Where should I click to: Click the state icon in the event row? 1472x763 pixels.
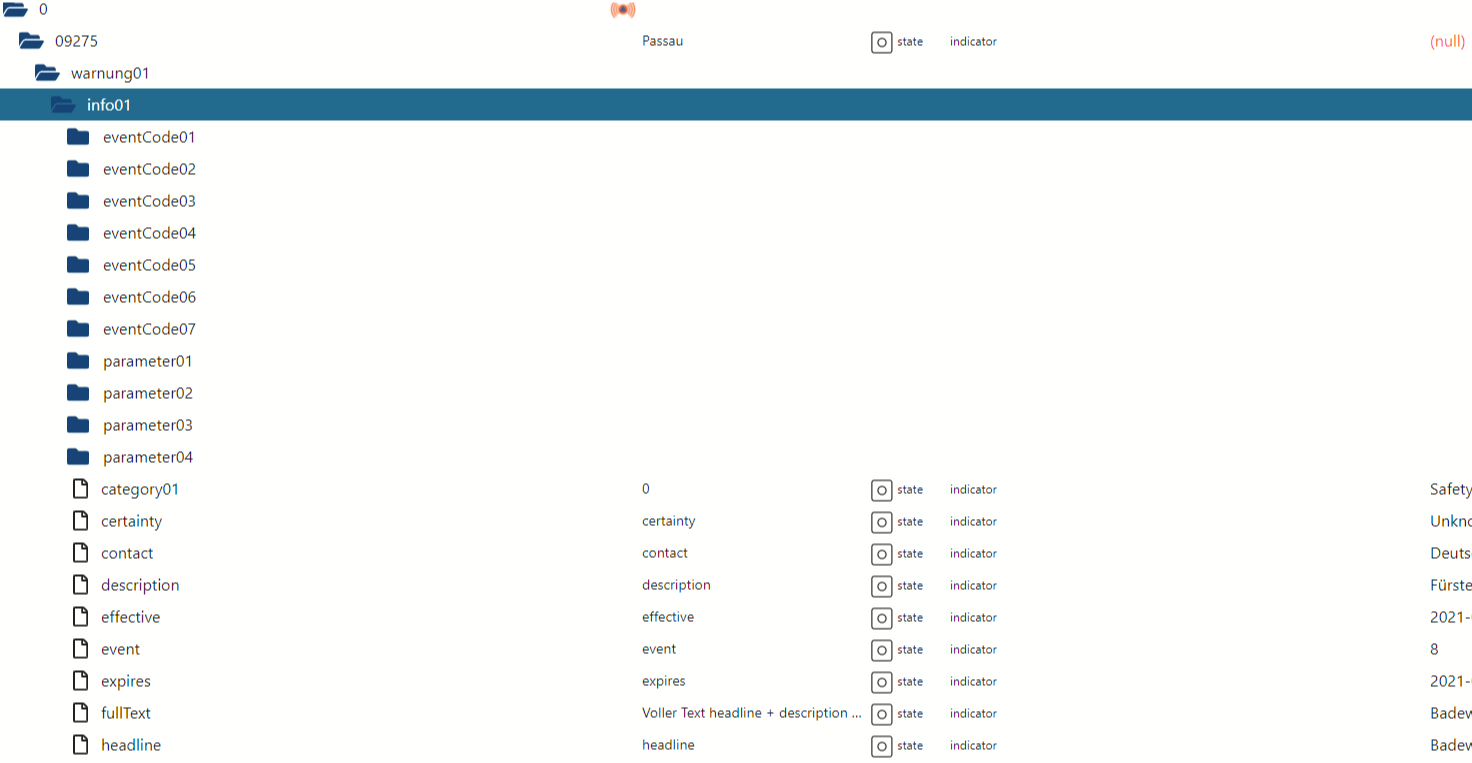pyautogui.click(x=881, y=650)
